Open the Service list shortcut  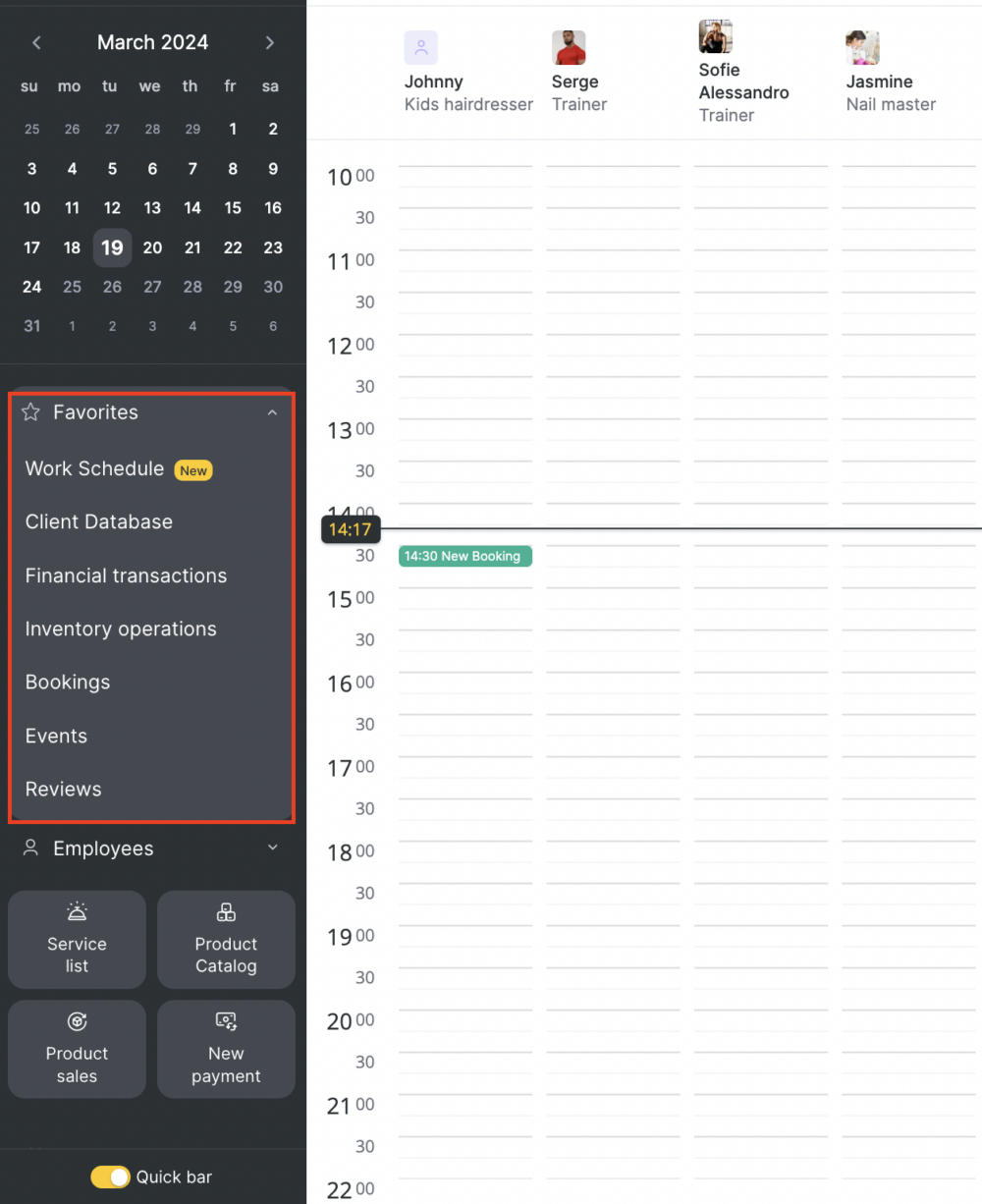(x=77, y=940)
